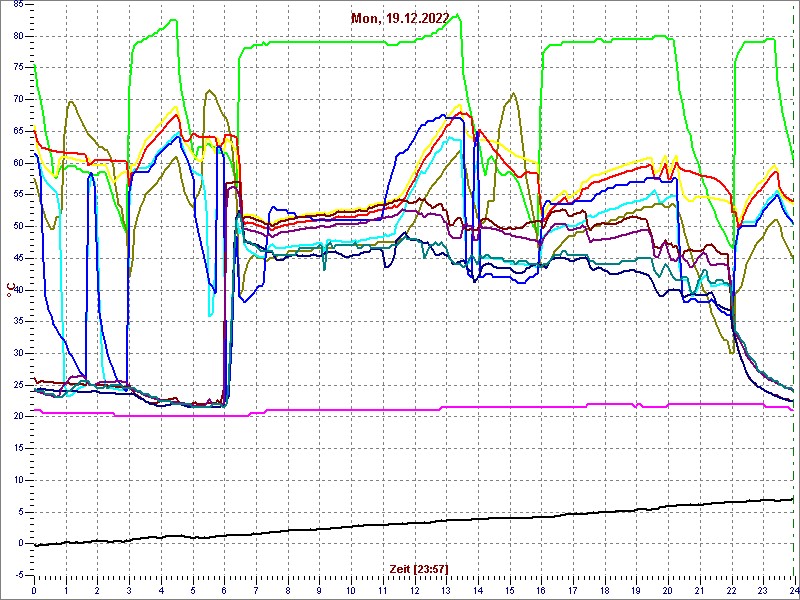The width and height of the screenshot is (800, 600).
Task: Pick hour '24' on the time axis
Action: [x=793, y=591]
